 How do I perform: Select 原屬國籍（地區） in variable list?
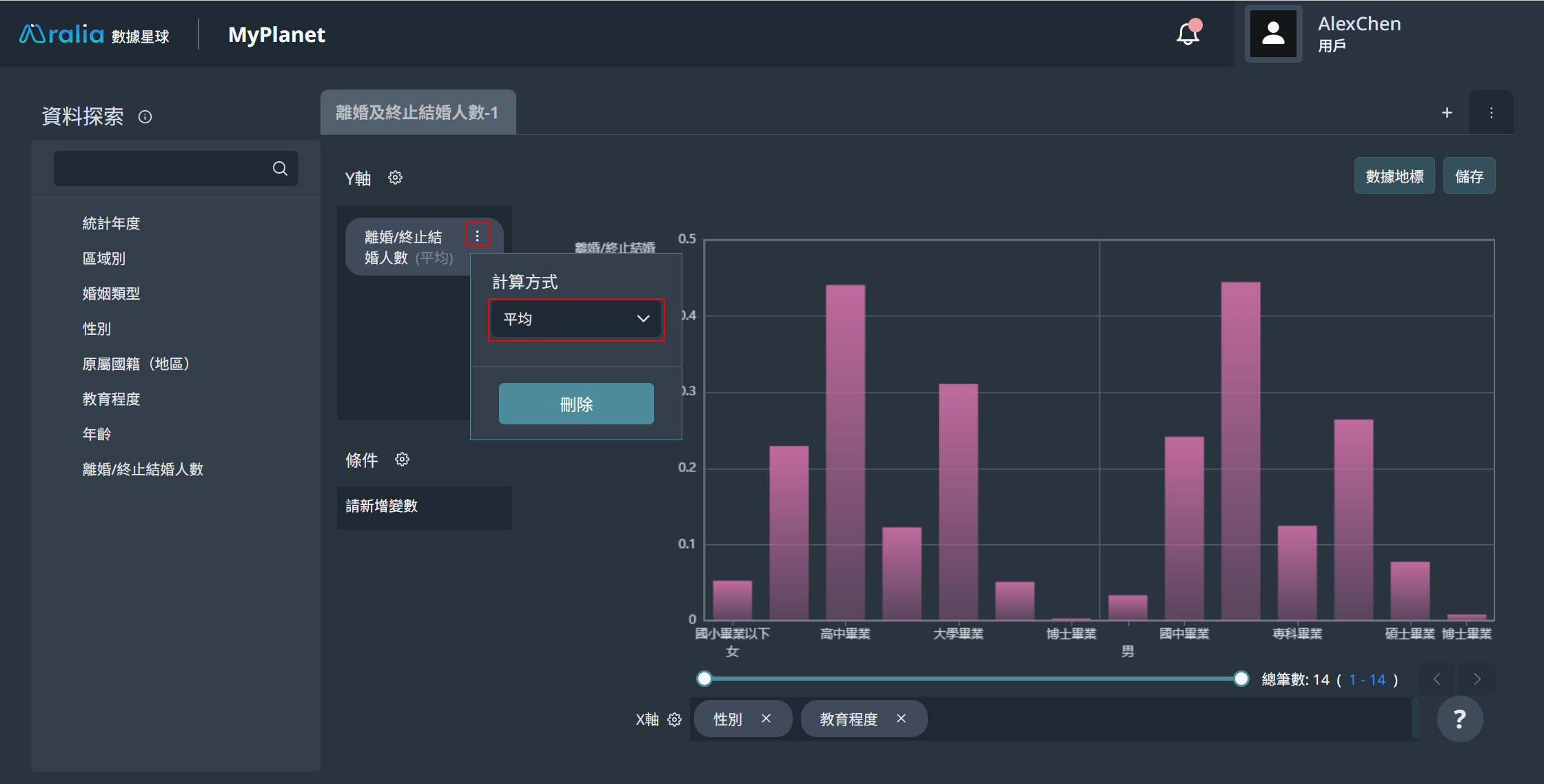(x=136, y=364)
